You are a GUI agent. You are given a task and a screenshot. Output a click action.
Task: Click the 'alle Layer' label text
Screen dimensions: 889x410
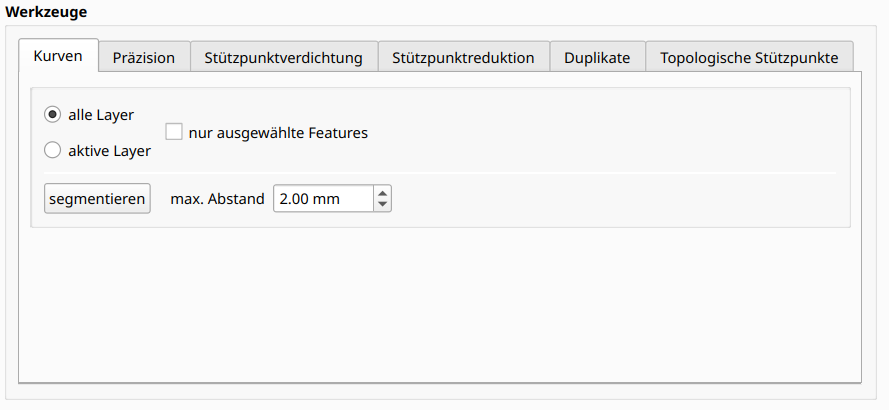point(101,115)
